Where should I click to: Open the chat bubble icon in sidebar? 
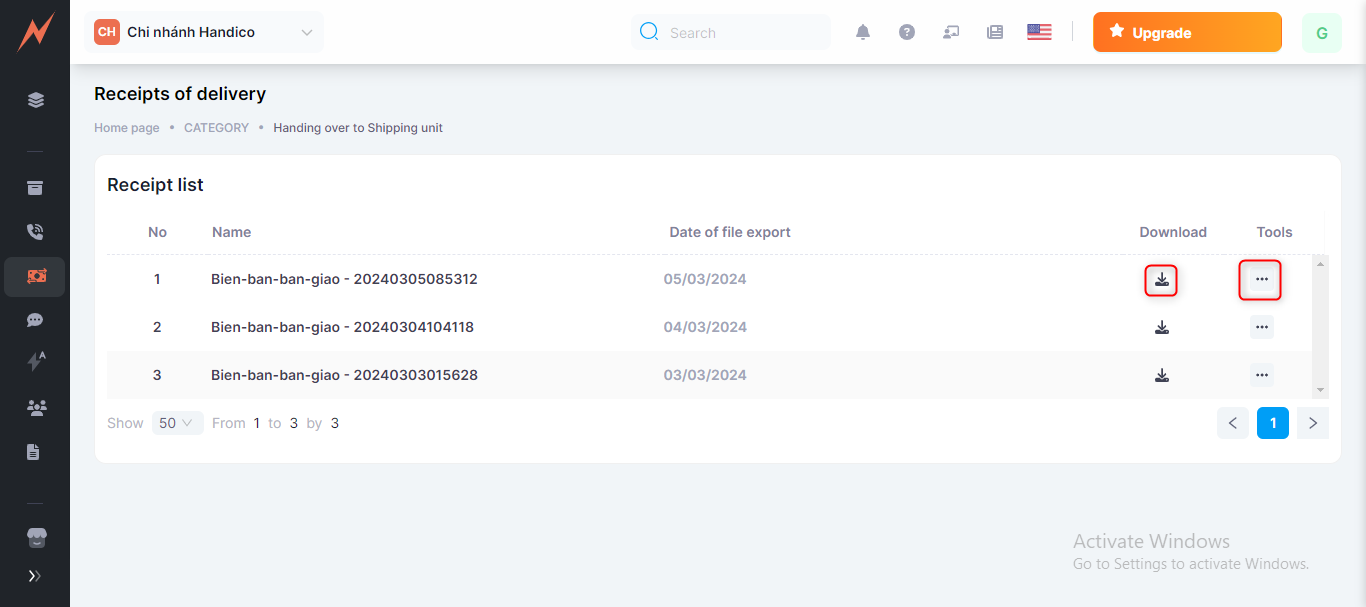pos(35,320)
